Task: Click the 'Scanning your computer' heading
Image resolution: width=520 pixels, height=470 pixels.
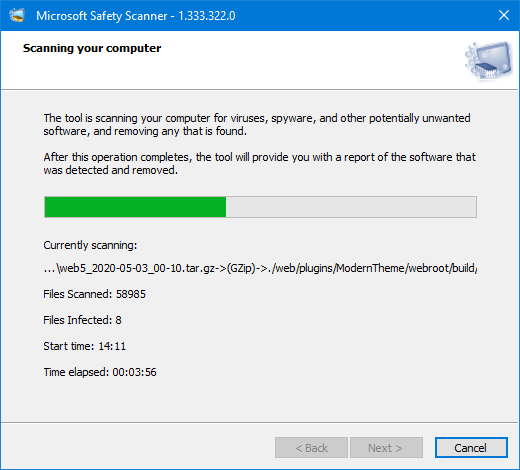Action: point(92,48)
